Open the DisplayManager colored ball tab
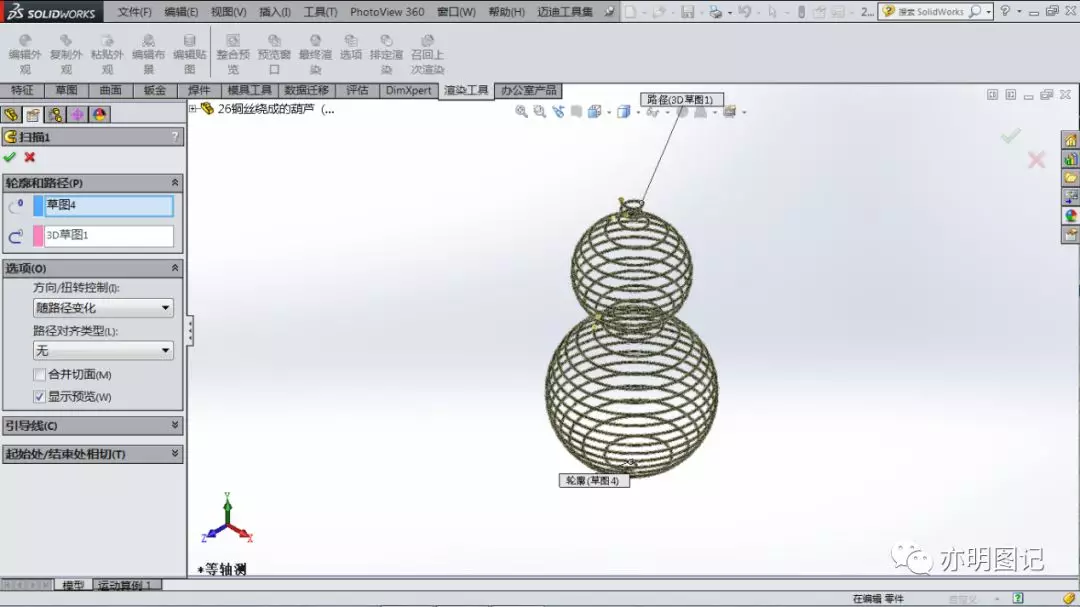The width and height of the screenshot is (1080, 607). (x=100, y=114)
